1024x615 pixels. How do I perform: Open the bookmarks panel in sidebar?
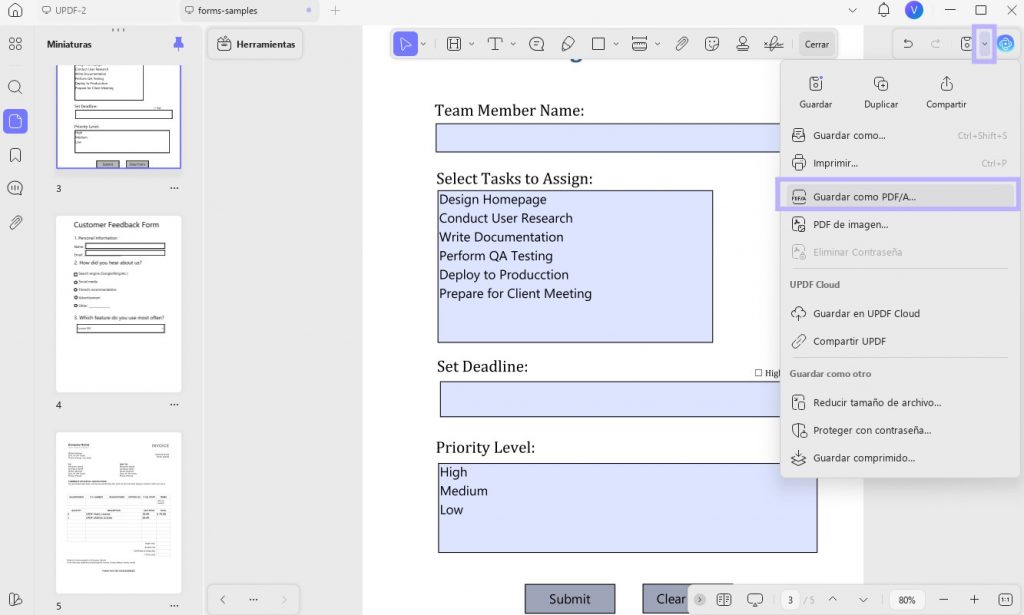click(x=15, y=155)
